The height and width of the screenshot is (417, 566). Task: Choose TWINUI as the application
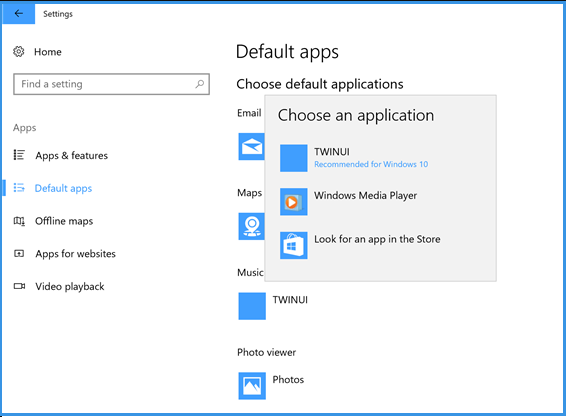(x=380, y=158)
